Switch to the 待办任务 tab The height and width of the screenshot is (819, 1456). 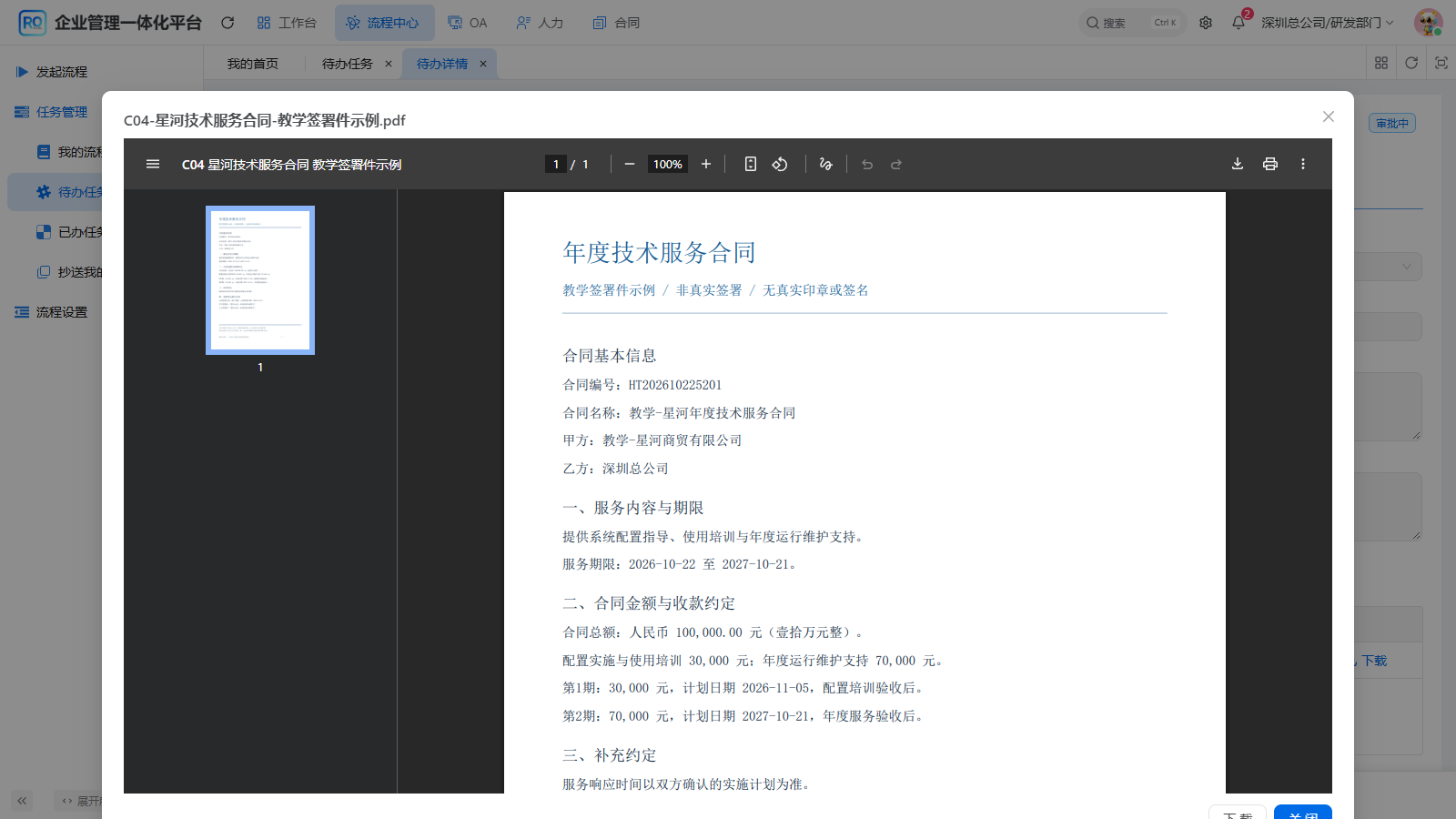pyautogui.click(x=348, y=64)
